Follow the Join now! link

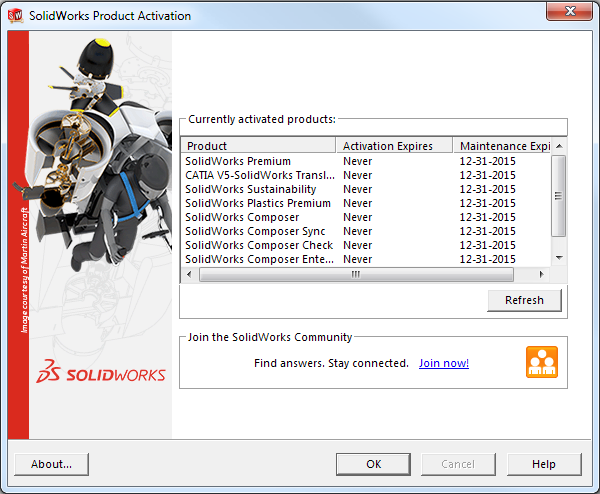(x=444, y=363)
